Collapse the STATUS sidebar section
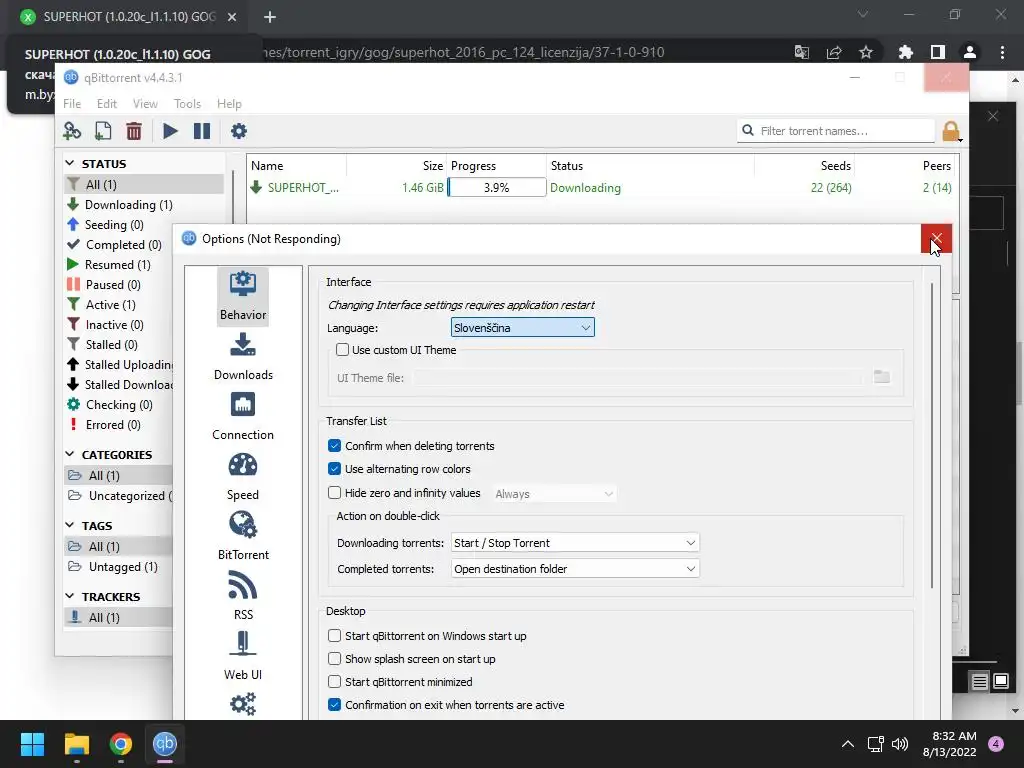1024x768 pixels. point(71,163)
